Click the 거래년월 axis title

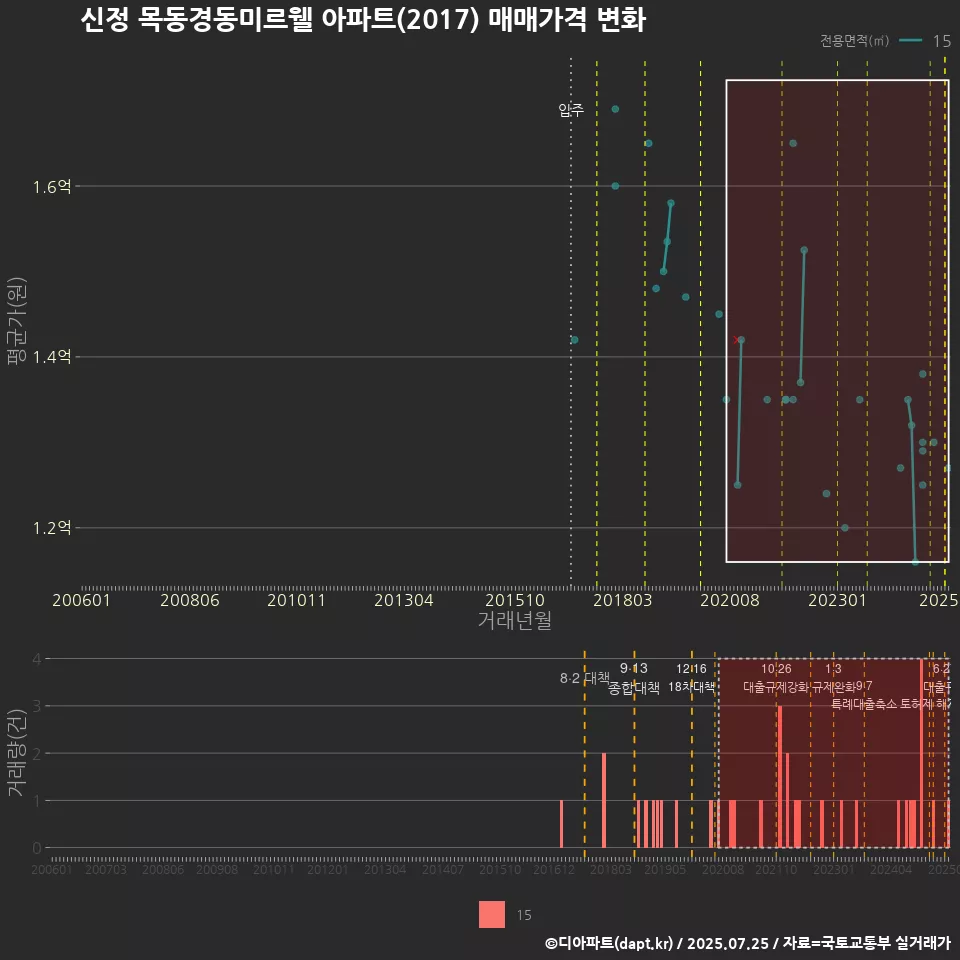514,620
